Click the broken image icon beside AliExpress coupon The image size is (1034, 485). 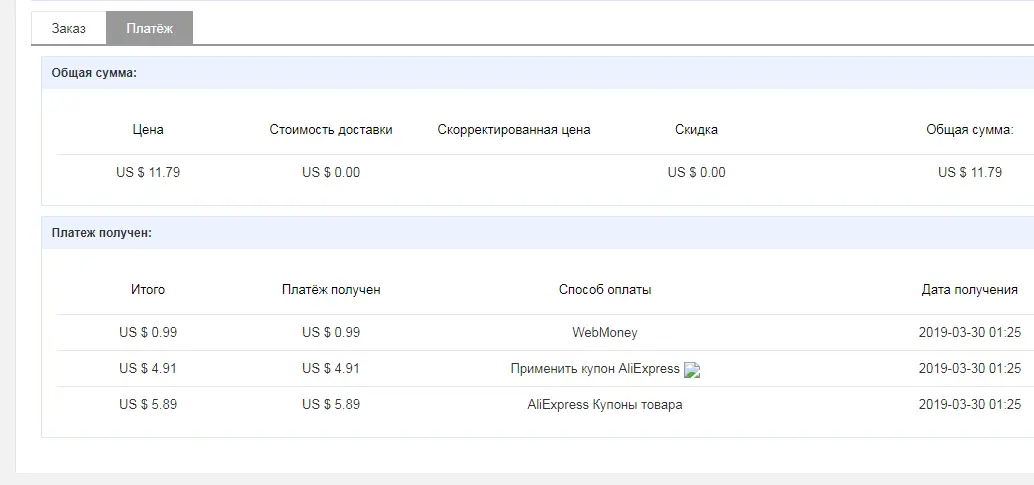pyautogui.click(x=692, y=370)
